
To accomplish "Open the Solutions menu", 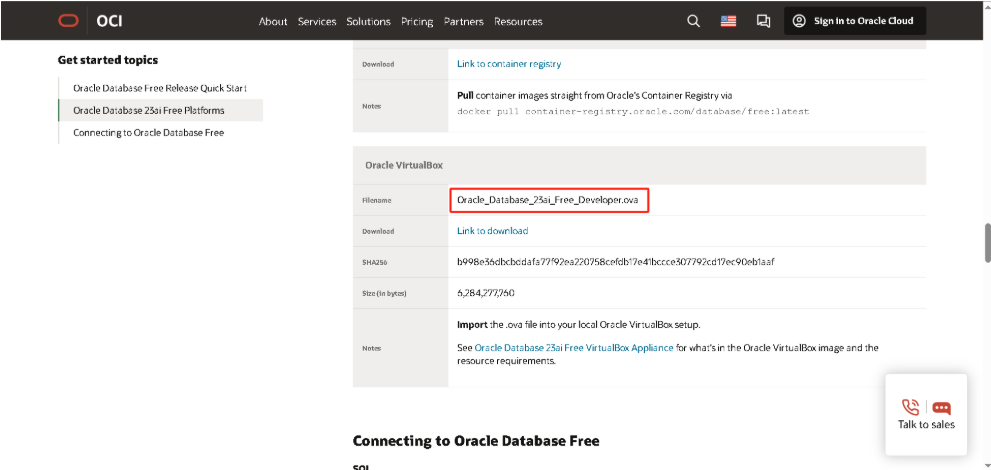I will point(368,21).
